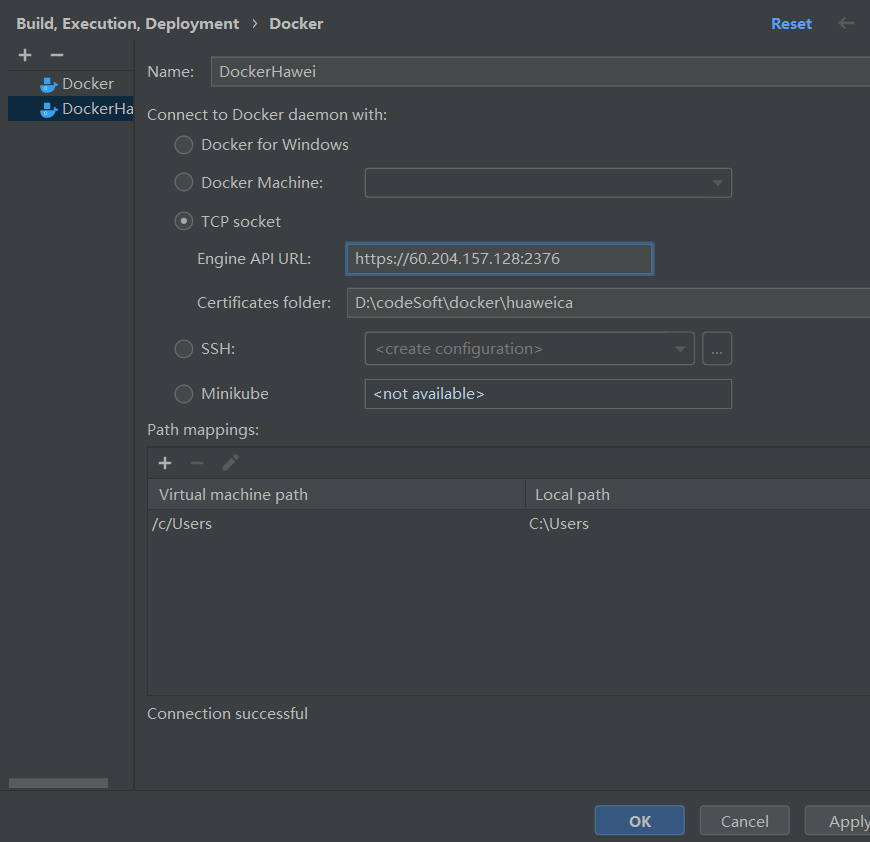This screenshot has width=870, height=842.
Task: Remove path mapping with the minus icon
Action: tap(197, 463)
